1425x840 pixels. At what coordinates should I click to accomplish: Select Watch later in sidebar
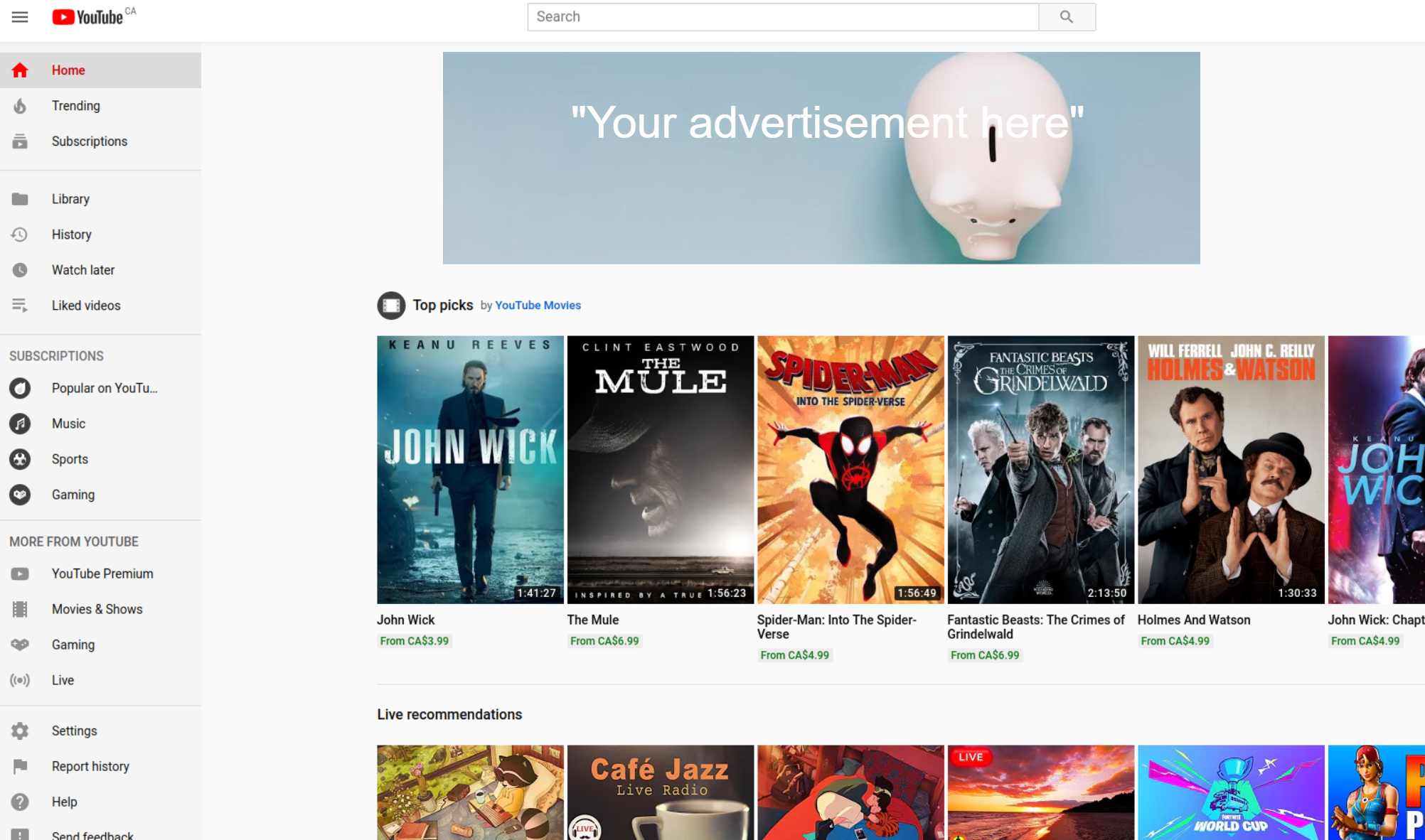click(100, 270)
